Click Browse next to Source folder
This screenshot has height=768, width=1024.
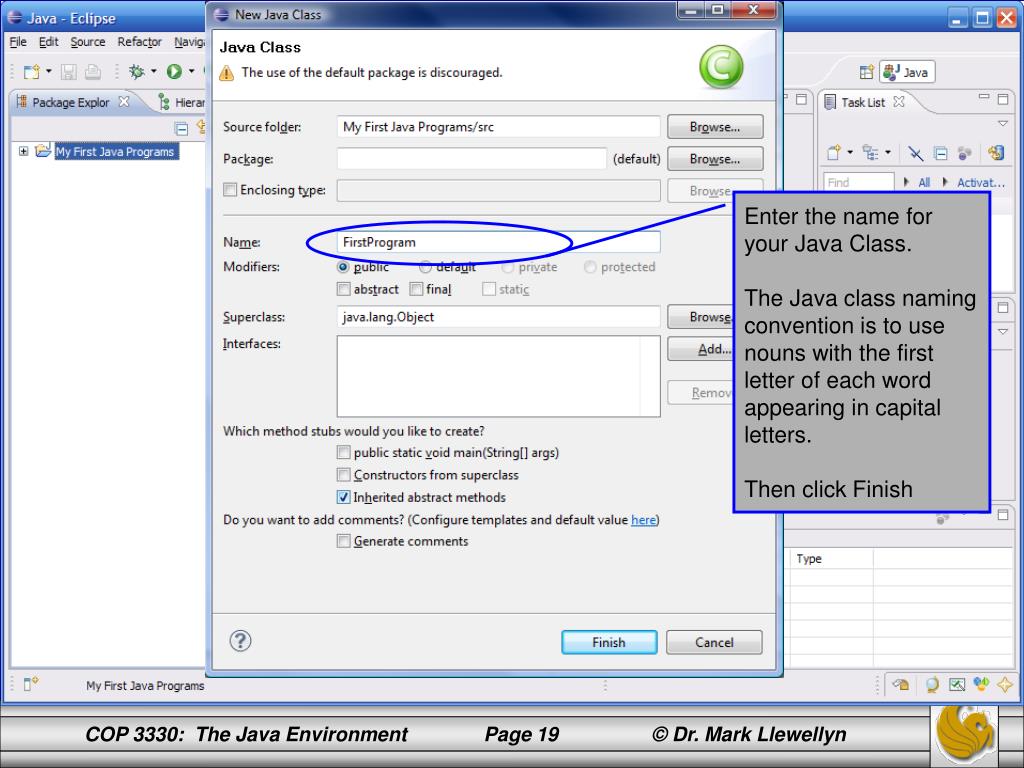(715, 127)
